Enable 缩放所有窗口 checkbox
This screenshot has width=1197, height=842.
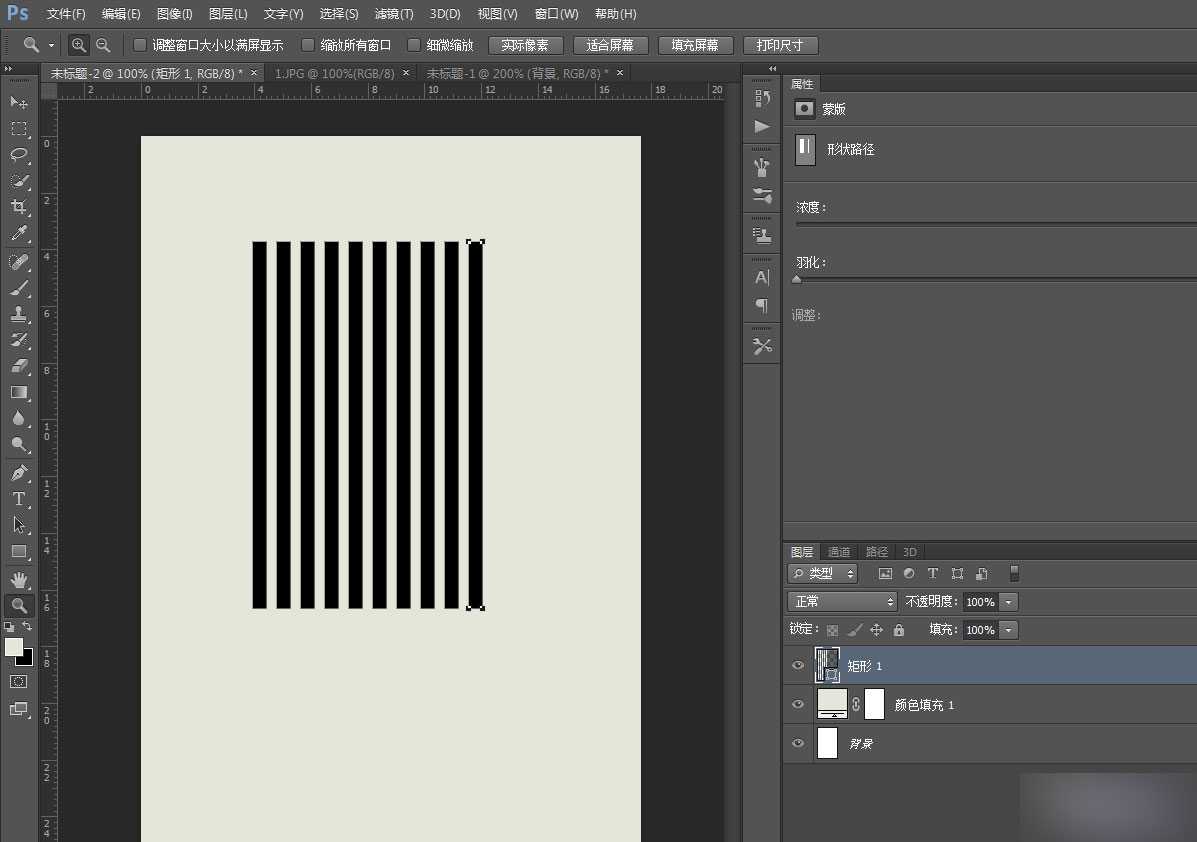click(x=308, y=45)
